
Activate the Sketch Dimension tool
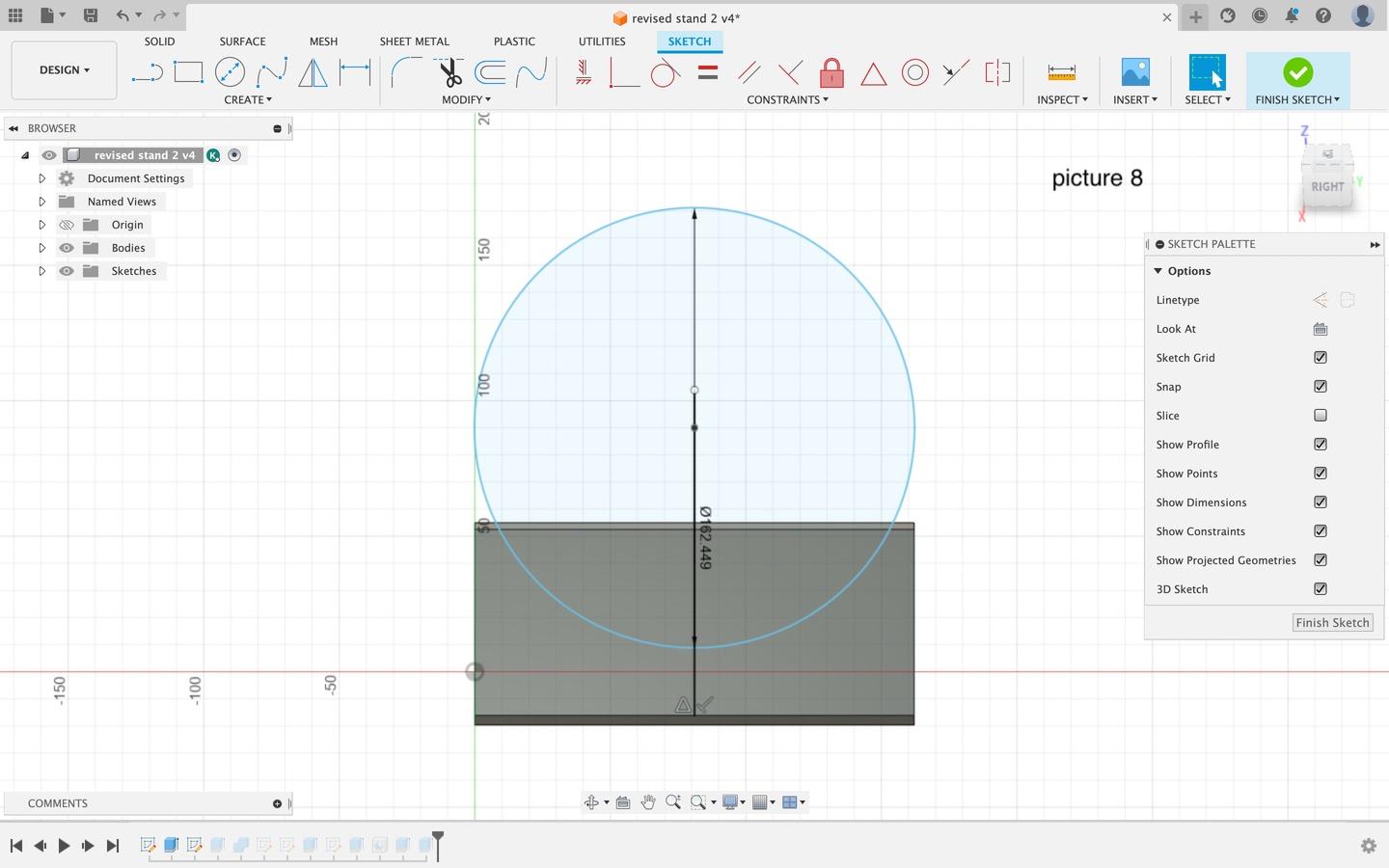pos(355,72)
